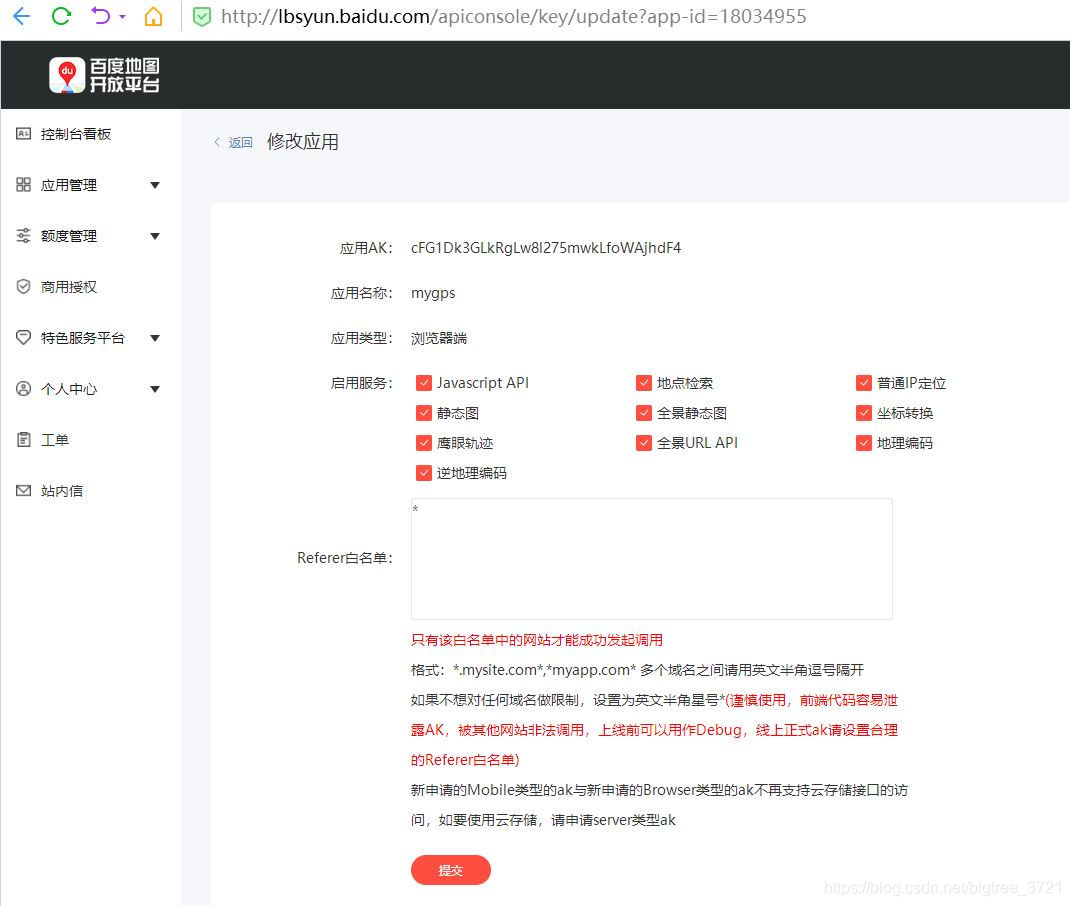Open the undo history dropdown arrow
Screen dimensions: 1070x906
click(x=123, y=16)
